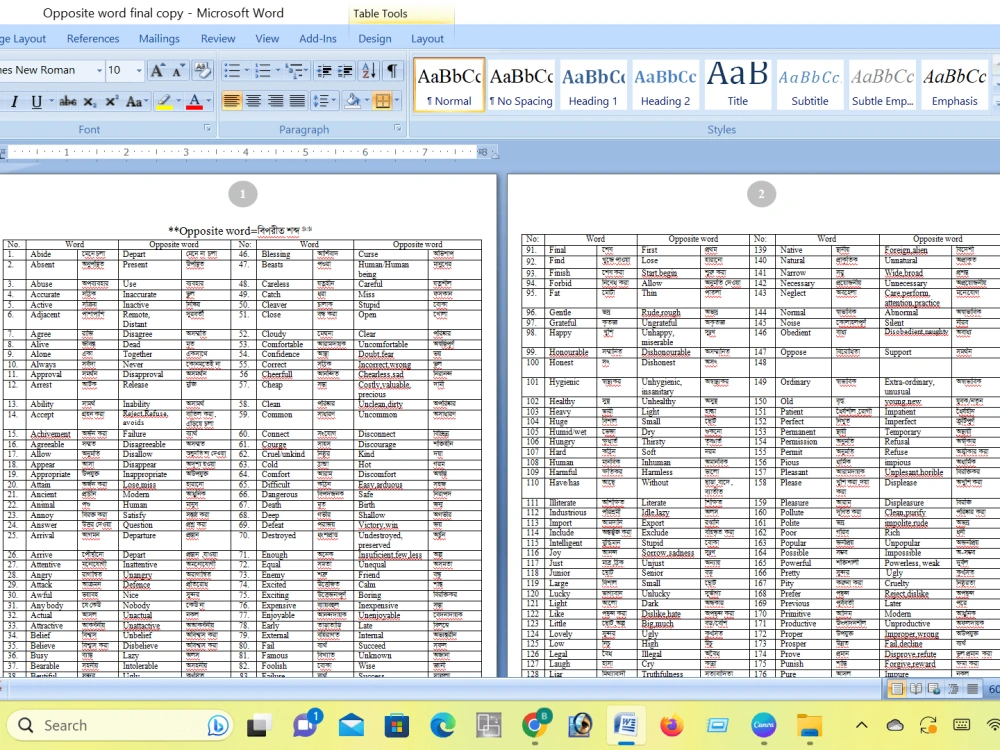Open the Line Spacing dropdown
Screen dimensions: 1000x750
[x=321, y=101]
